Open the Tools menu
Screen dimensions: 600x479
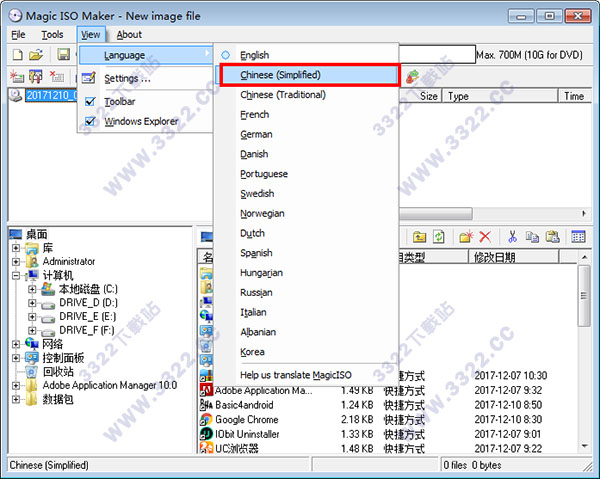click(52, 35)
